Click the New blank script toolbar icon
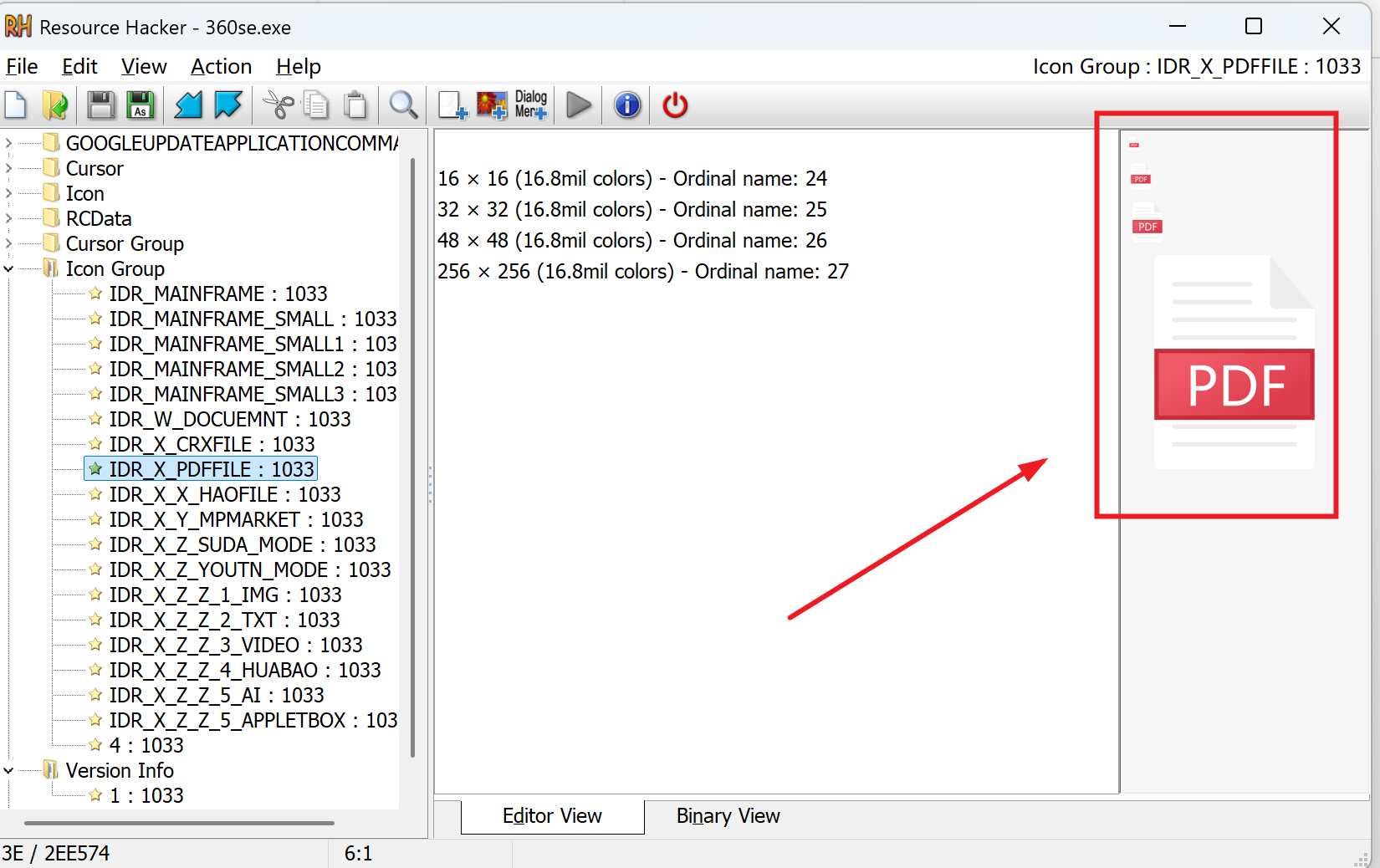This screenshot has height=868, width=1380. click(x=16, y=105)
